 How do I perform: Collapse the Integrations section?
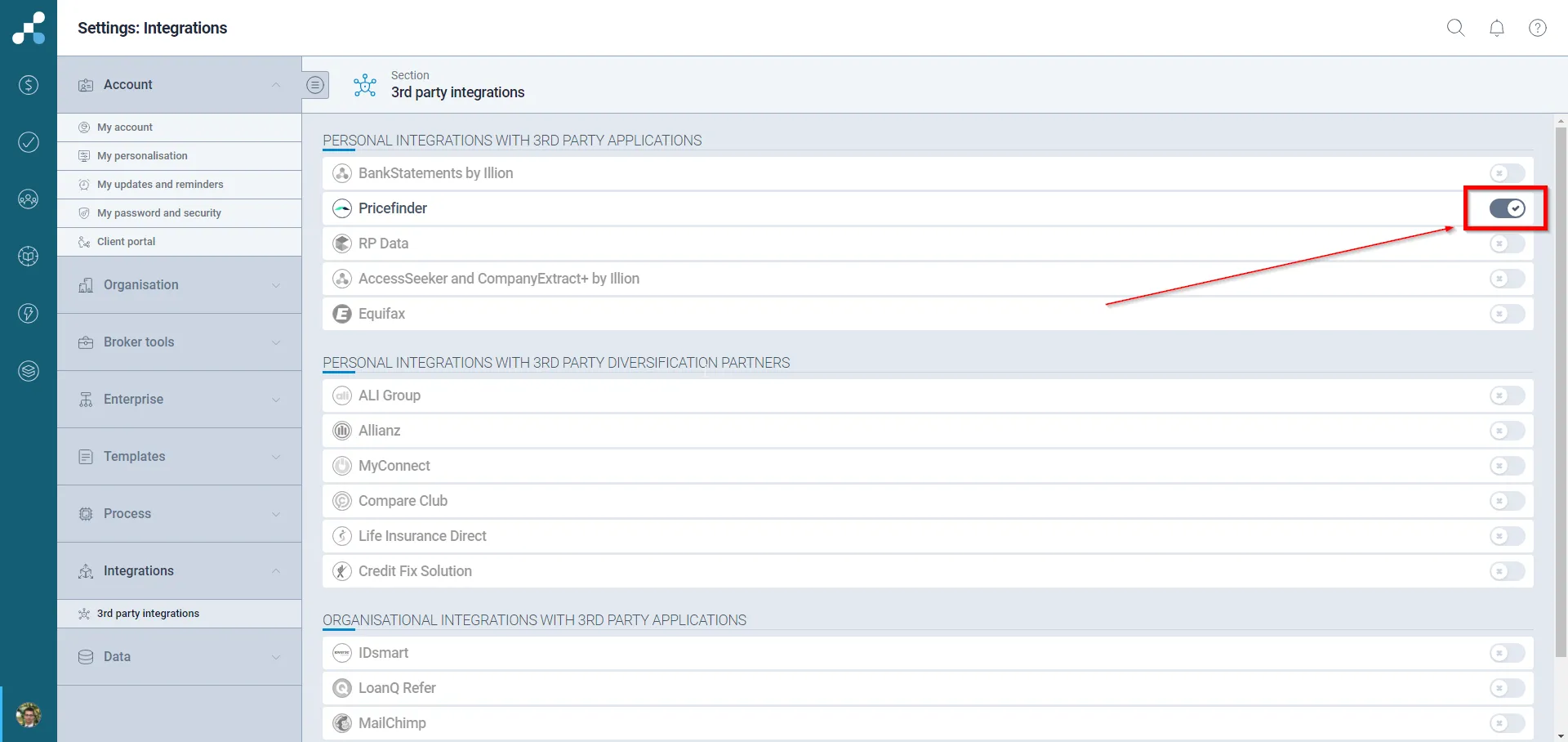coord(180,571)
